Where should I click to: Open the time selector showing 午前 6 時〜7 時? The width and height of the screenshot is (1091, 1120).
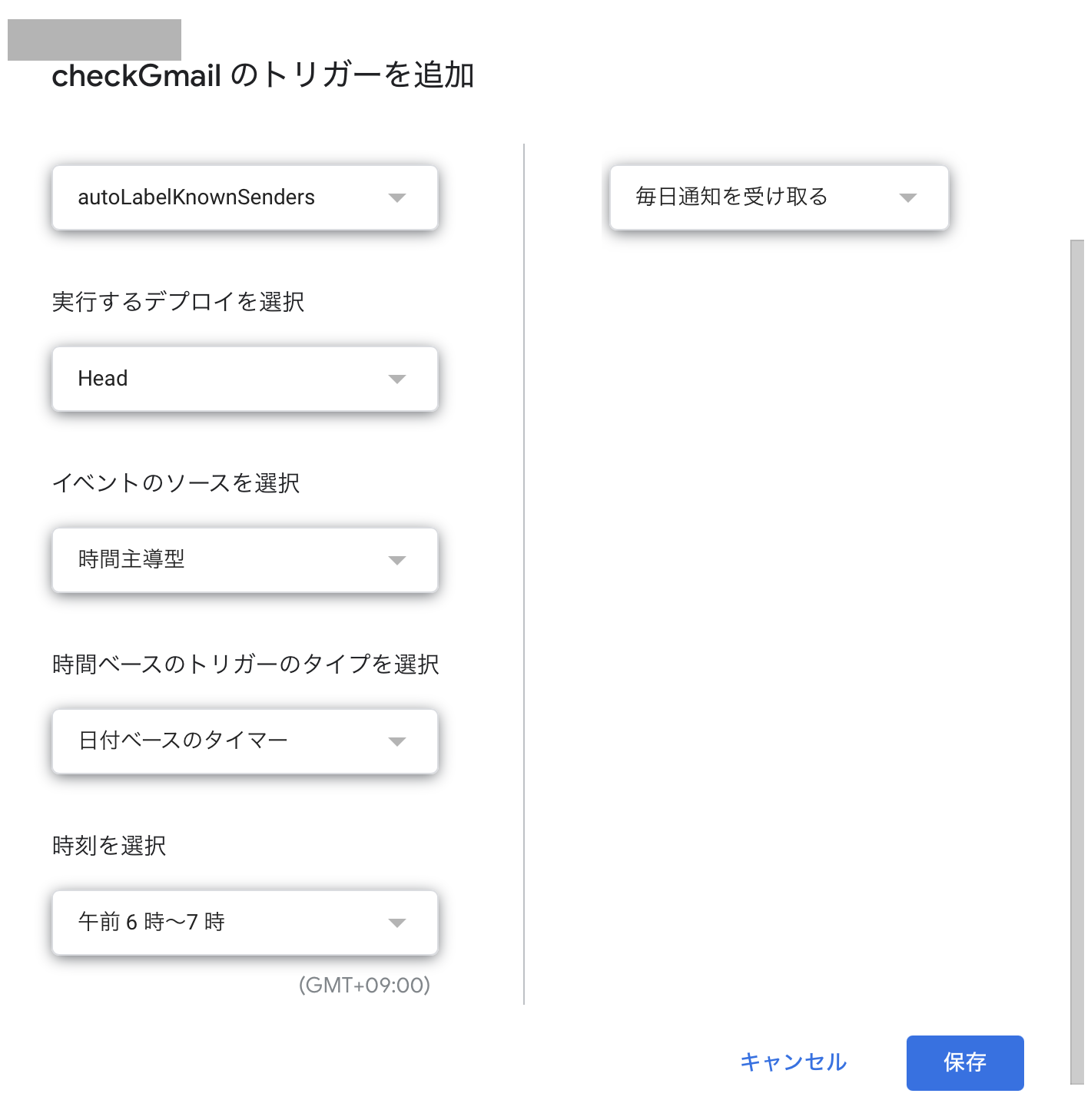click(x=244, y=923)
